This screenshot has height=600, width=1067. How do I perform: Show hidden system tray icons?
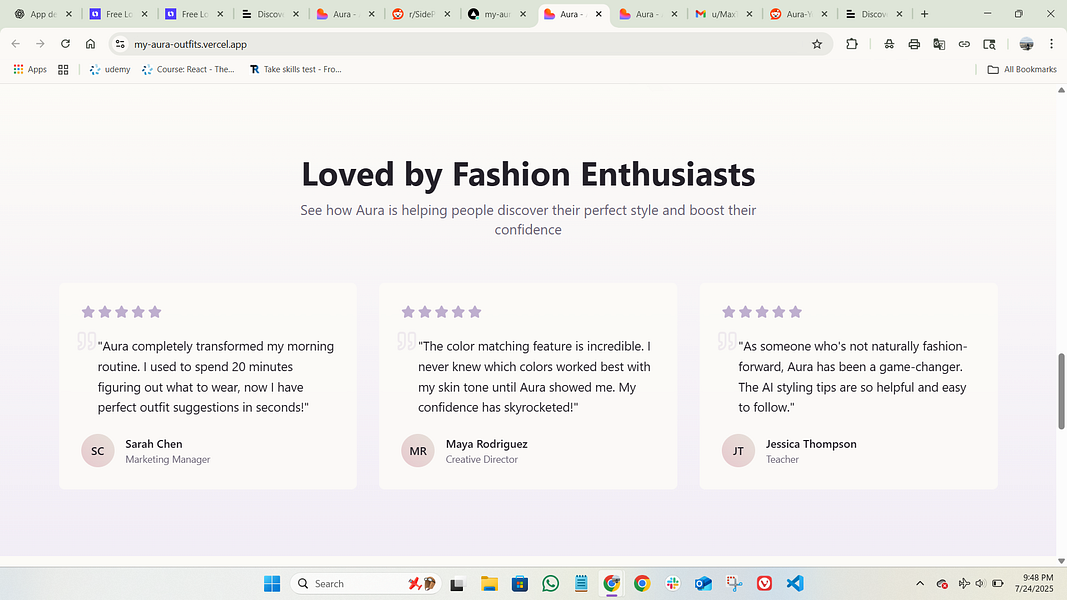[919, 583]
